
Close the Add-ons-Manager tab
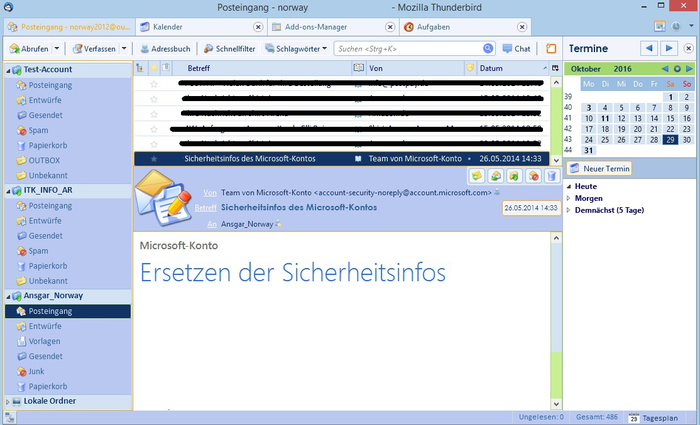390,27
